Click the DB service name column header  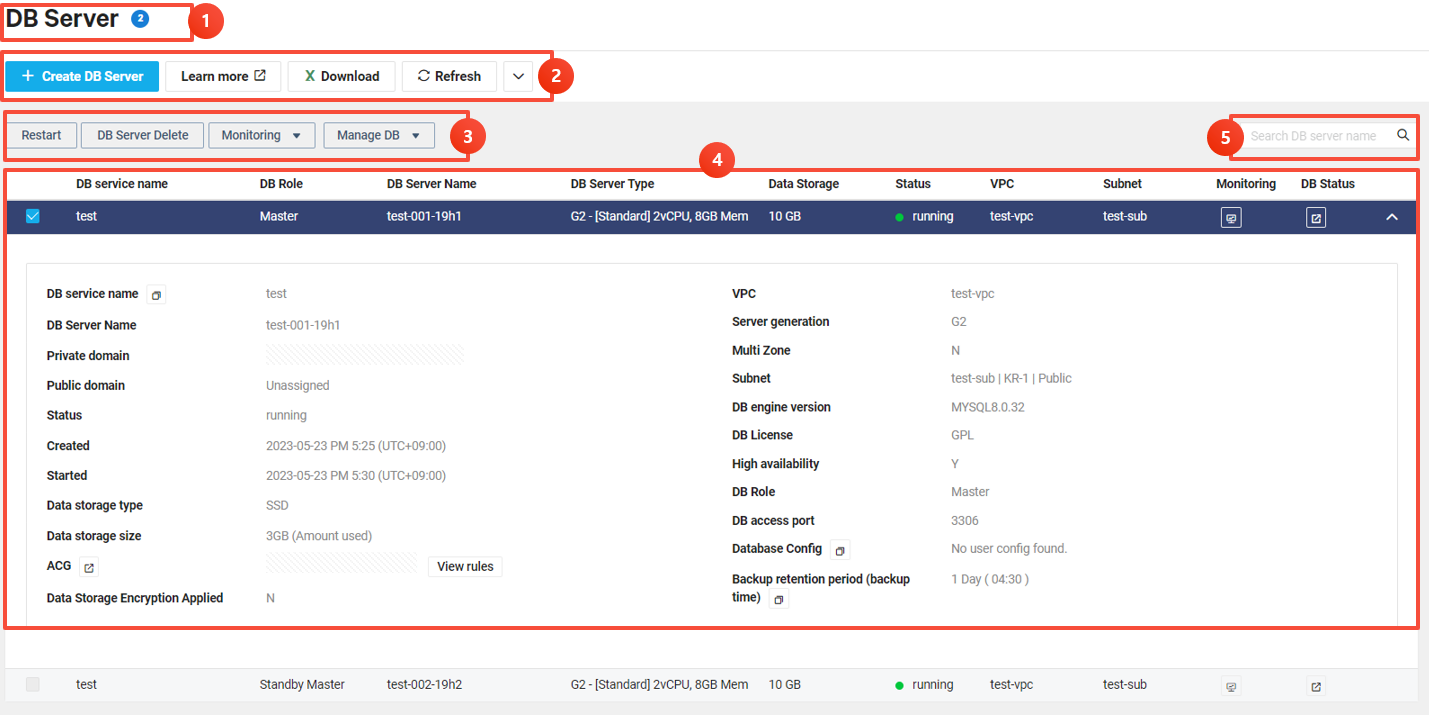pyautogui.click(x=122, y=184)
